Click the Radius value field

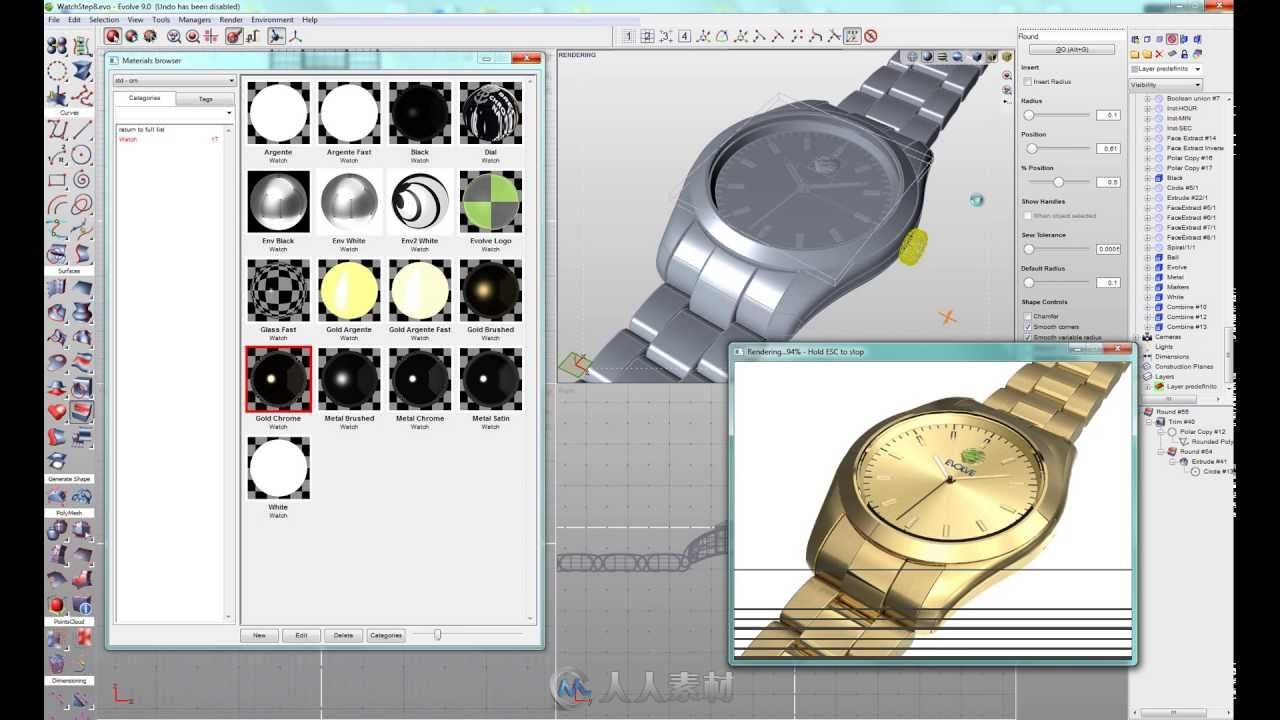click(1108, 115)
